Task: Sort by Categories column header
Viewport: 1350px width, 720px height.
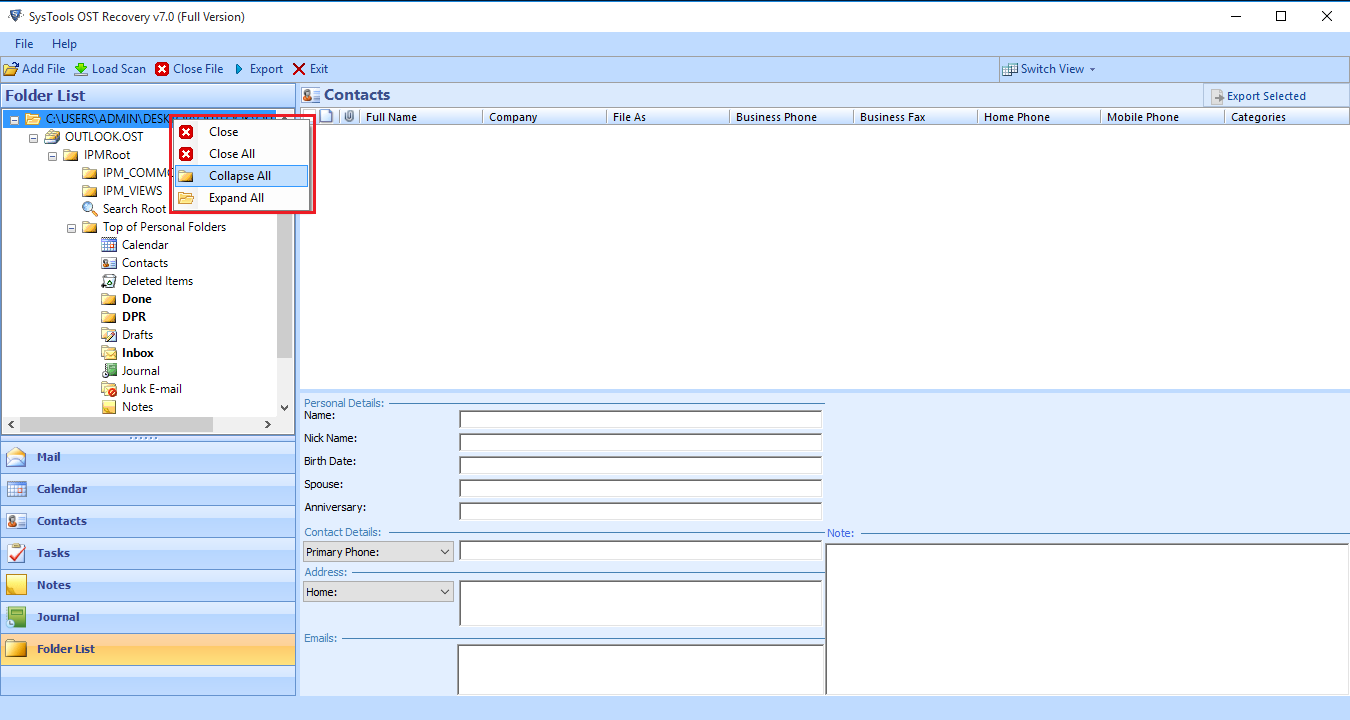Action: click(1287, 117)
